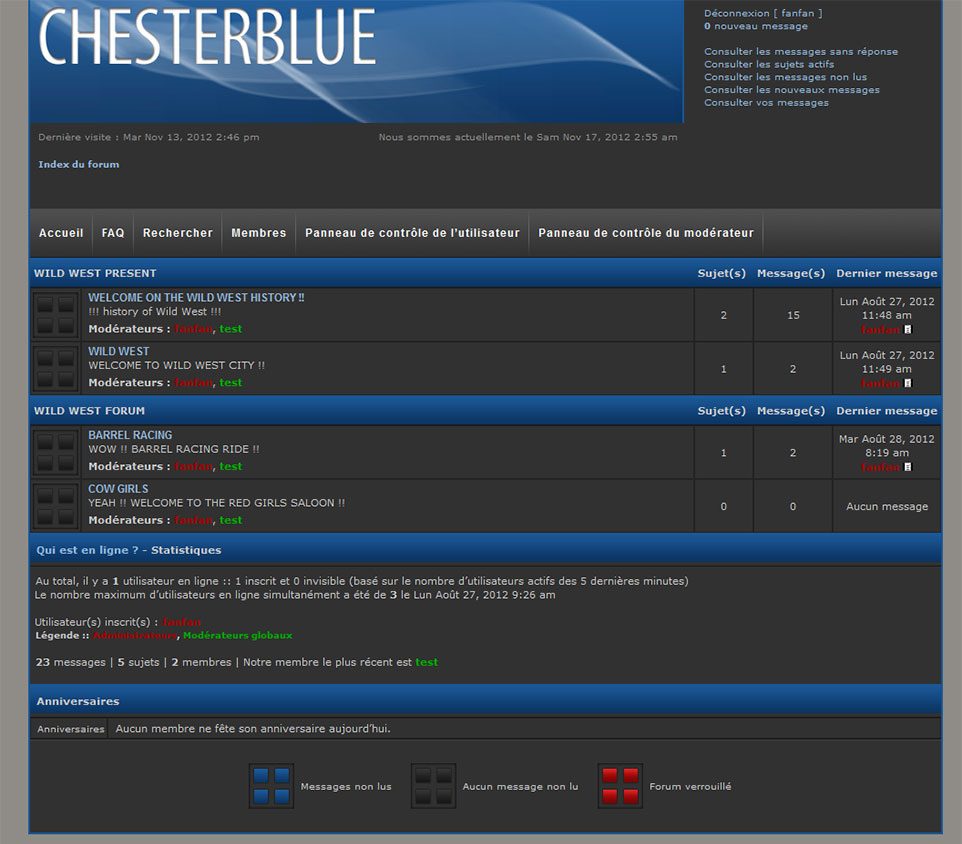The height and width of the screenshot is (844, 962).
Task: Click the forum status icon beside WELCOME ON THE WILD WEST HISTORY
Action: tap(56, 315)
